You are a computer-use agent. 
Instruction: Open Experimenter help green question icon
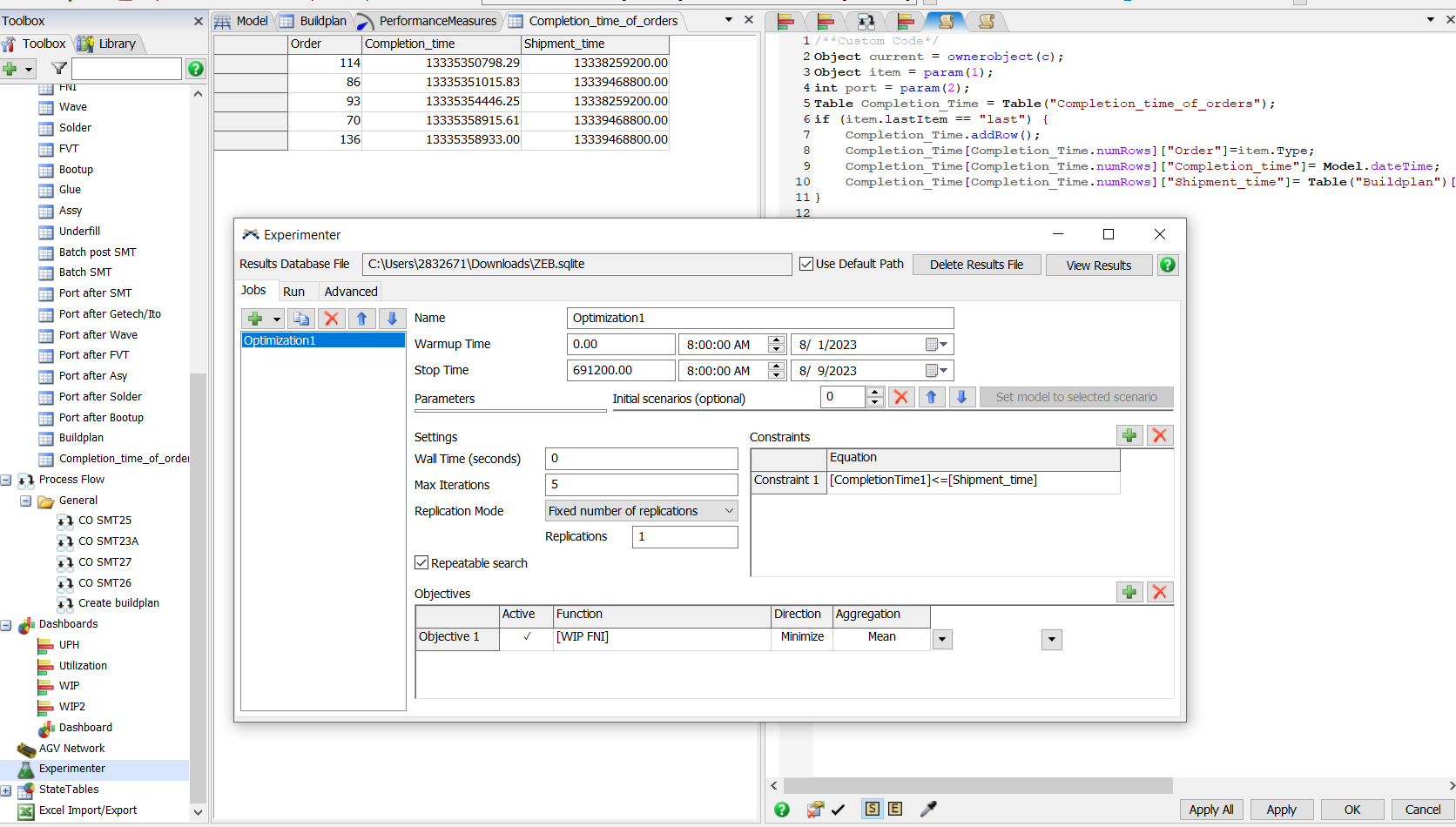pos(1168,265)
